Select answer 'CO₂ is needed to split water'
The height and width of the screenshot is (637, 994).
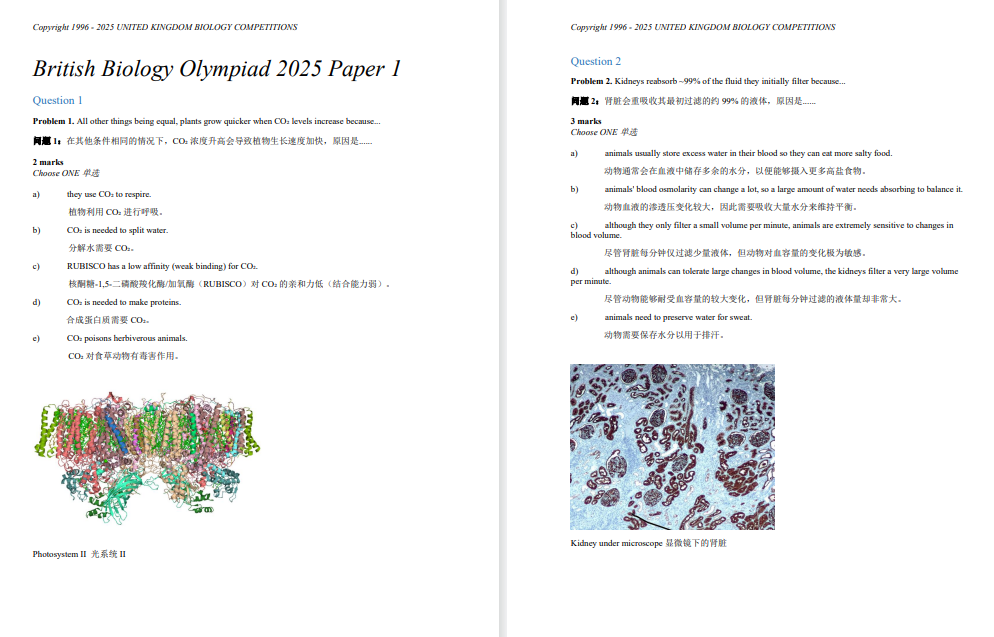coord(117,230)
